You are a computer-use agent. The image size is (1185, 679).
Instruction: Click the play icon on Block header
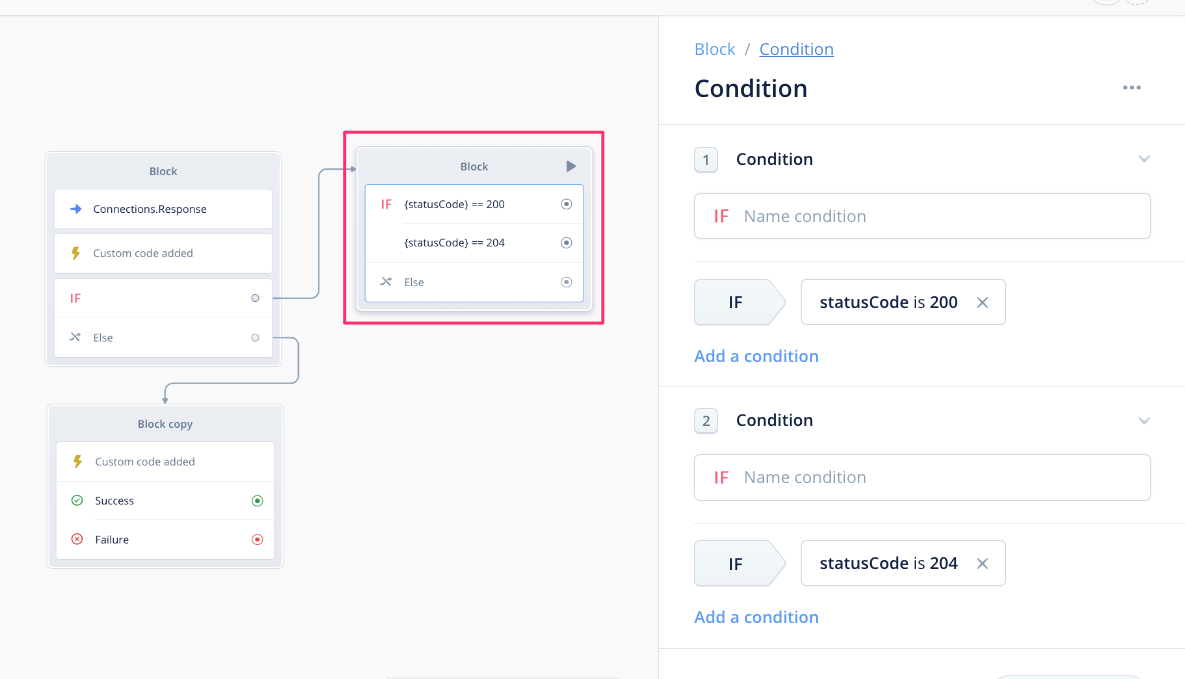pos(571,166)
